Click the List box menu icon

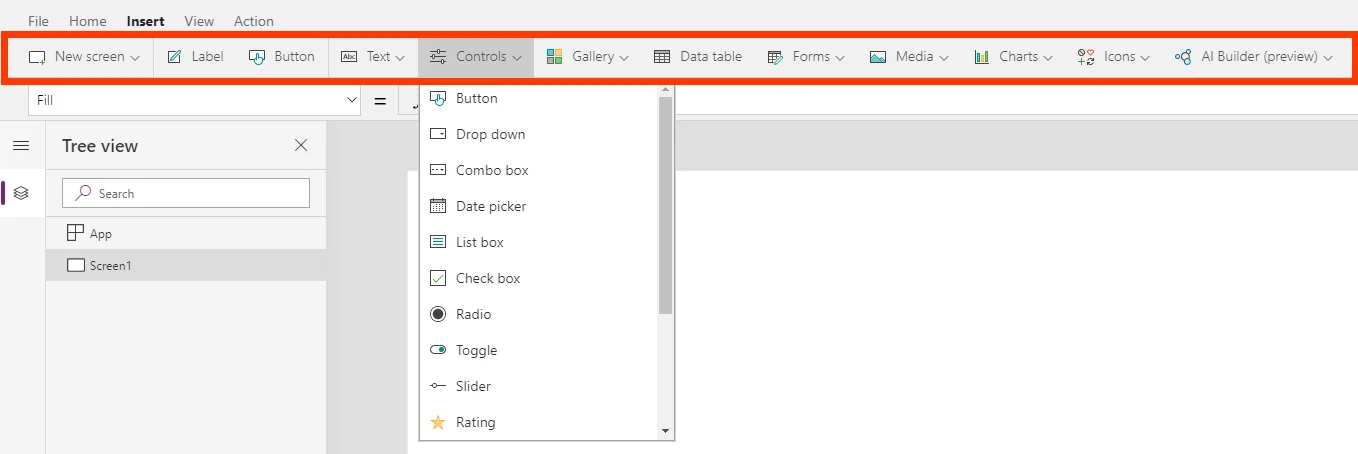pyautogui.click(x=438, y=242)
